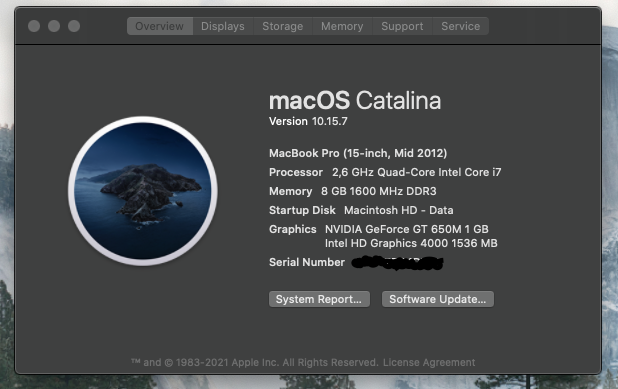The image size is (618, 389).
Task: Click the Macintosh HD - Data value
Action: pos(398,210)
